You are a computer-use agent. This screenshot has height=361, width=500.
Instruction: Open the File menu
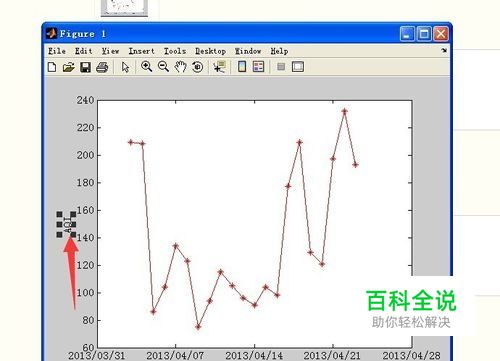pos(57,51)
